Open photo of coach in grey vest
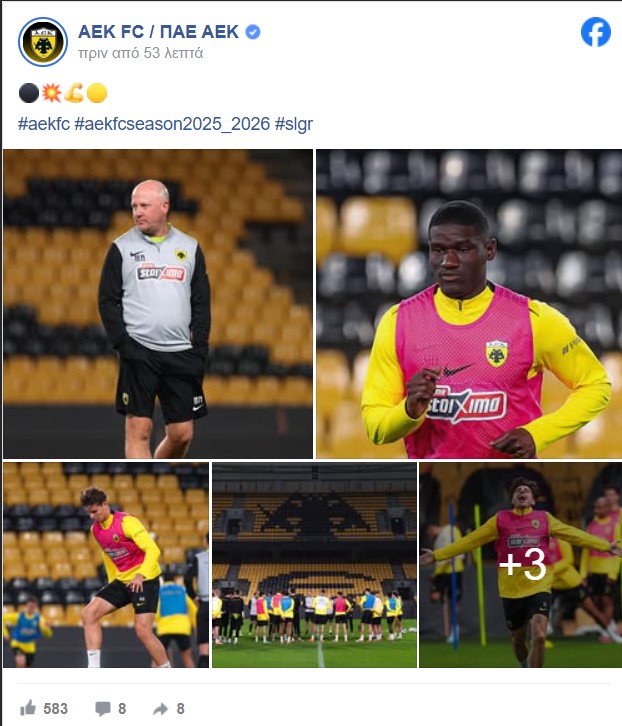622x726 pixels. (158, 304)
